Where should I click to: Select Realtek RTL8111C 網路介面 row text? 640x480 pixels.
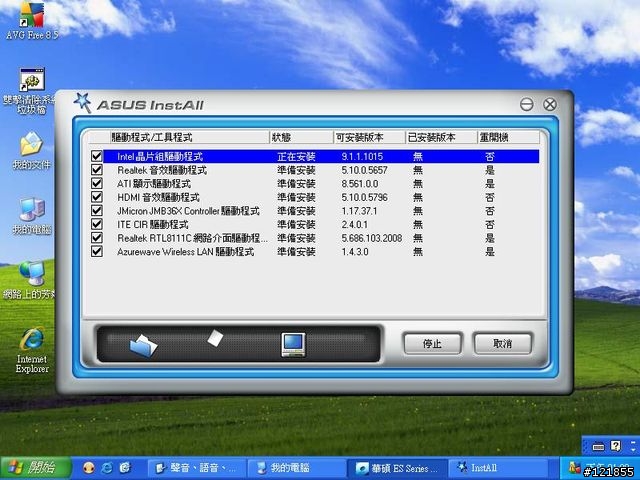tap(192, 238)
